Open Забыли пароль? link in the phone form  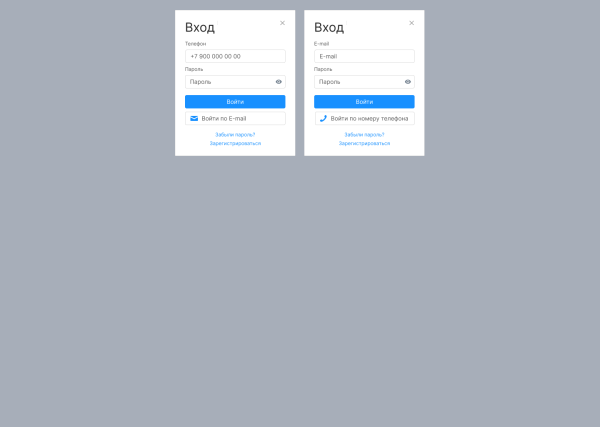235,135
